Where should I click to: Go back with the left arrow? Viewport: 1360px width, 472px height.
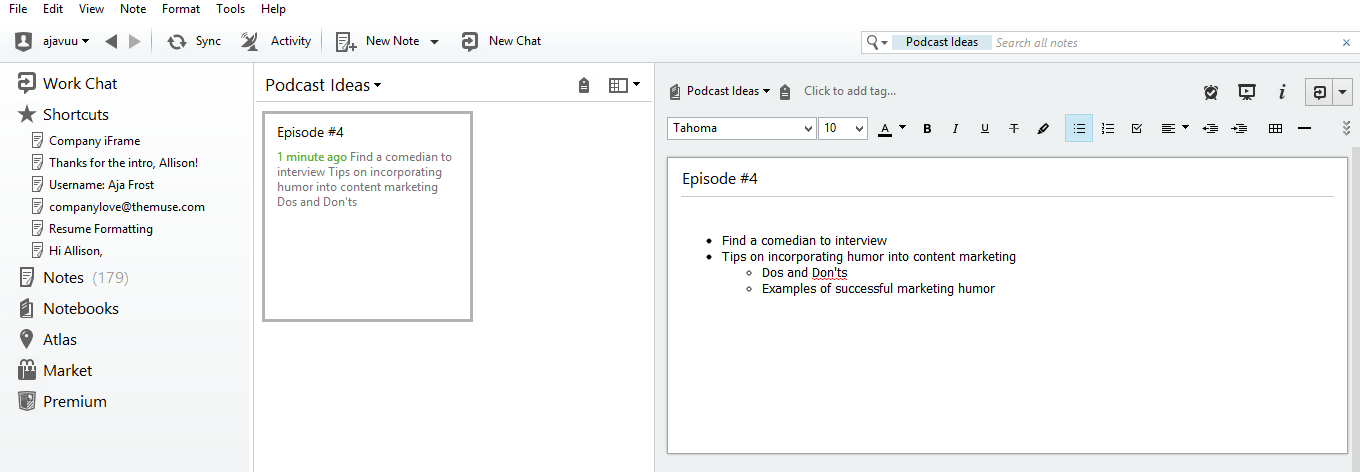coord(111,41)
